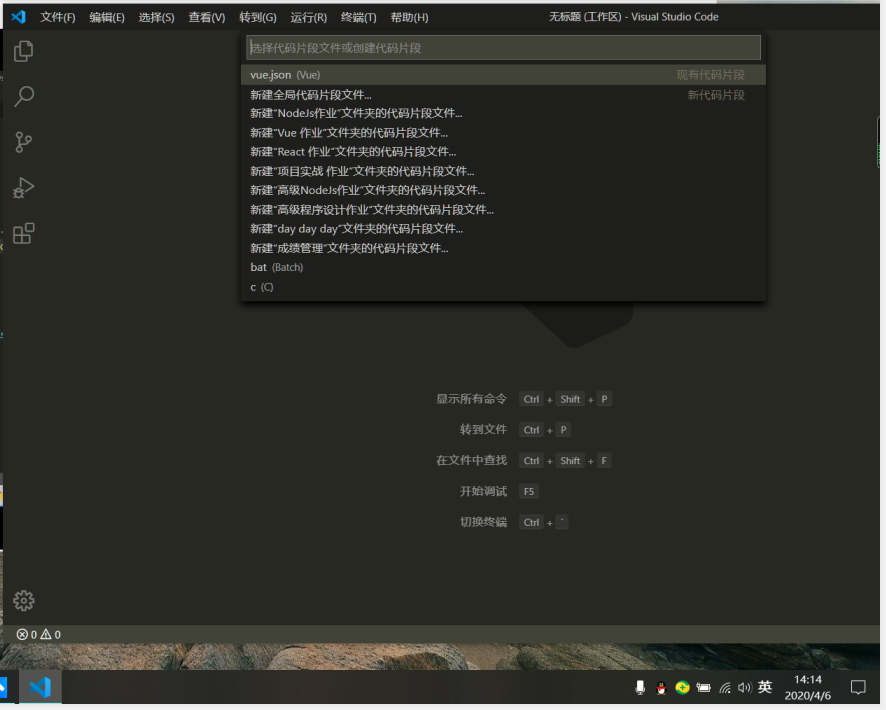Open the Wi-Fi network tray icon

(725, 687)
